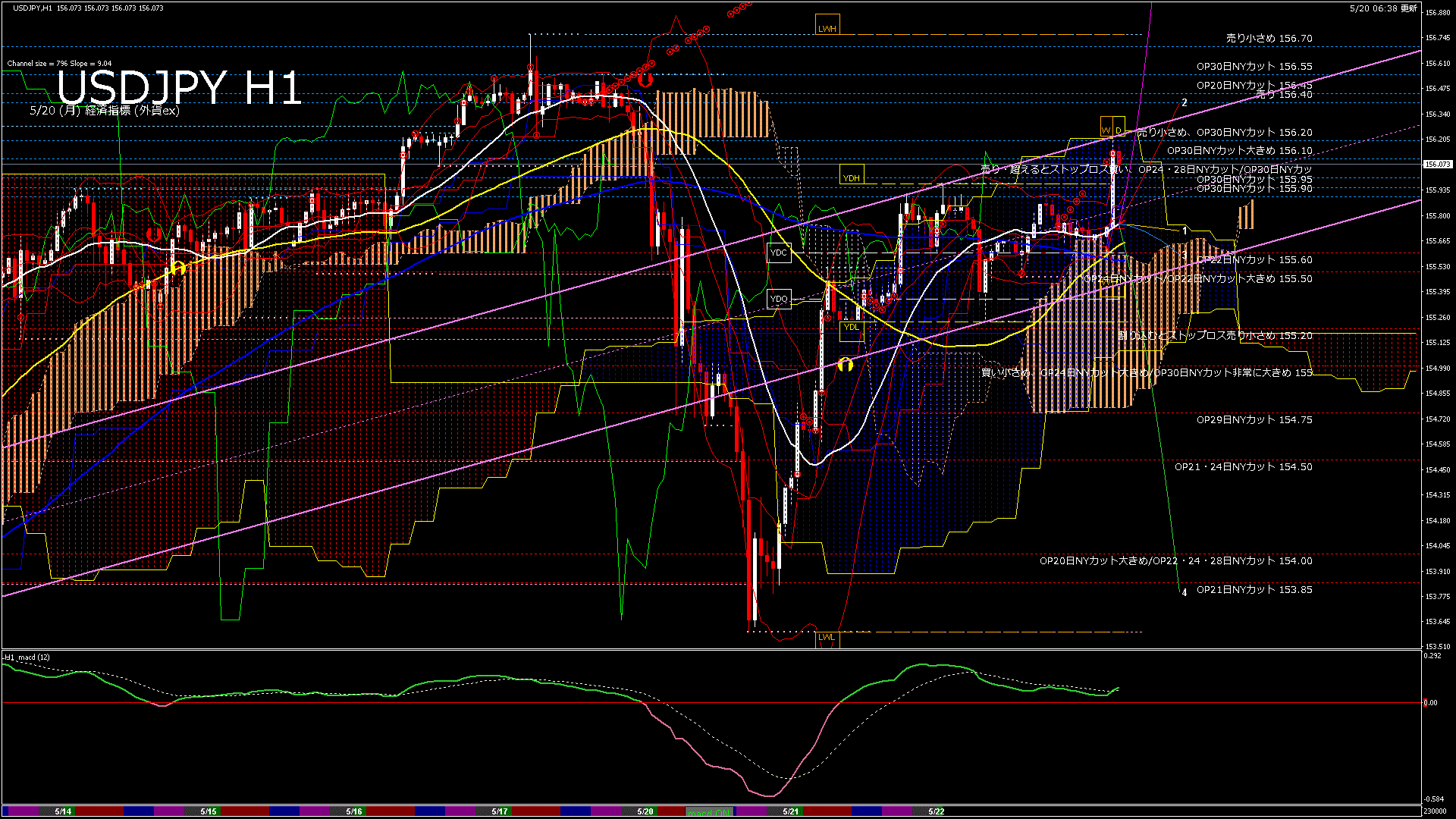Image resolution: width=1456 pixels, height=819 pixels.
Task: Click the MACD scale value -0.584
Action: coord(1433,799)
